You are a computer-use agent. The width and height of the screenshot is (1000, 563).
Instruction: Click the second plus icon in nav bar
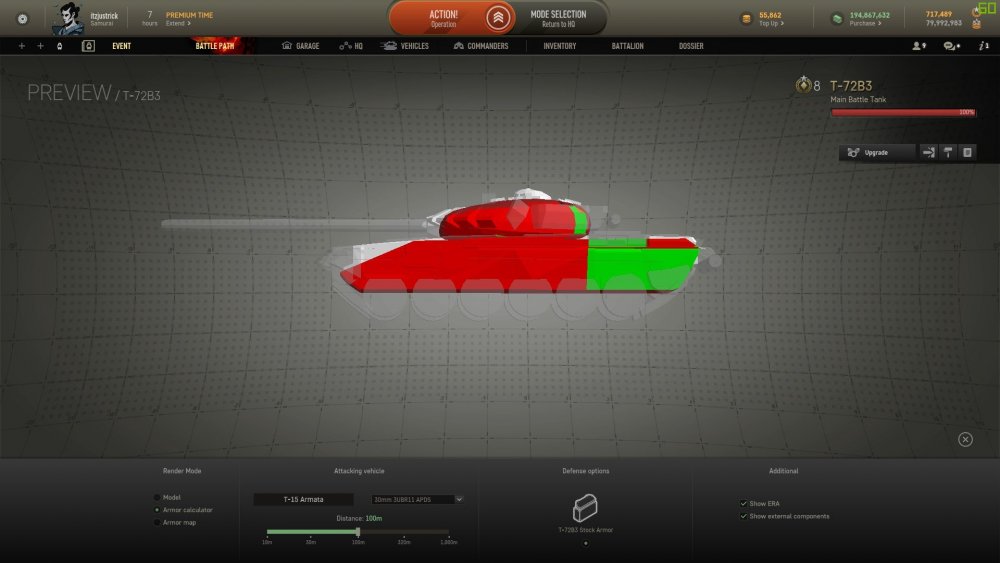(x=40, y=46)
